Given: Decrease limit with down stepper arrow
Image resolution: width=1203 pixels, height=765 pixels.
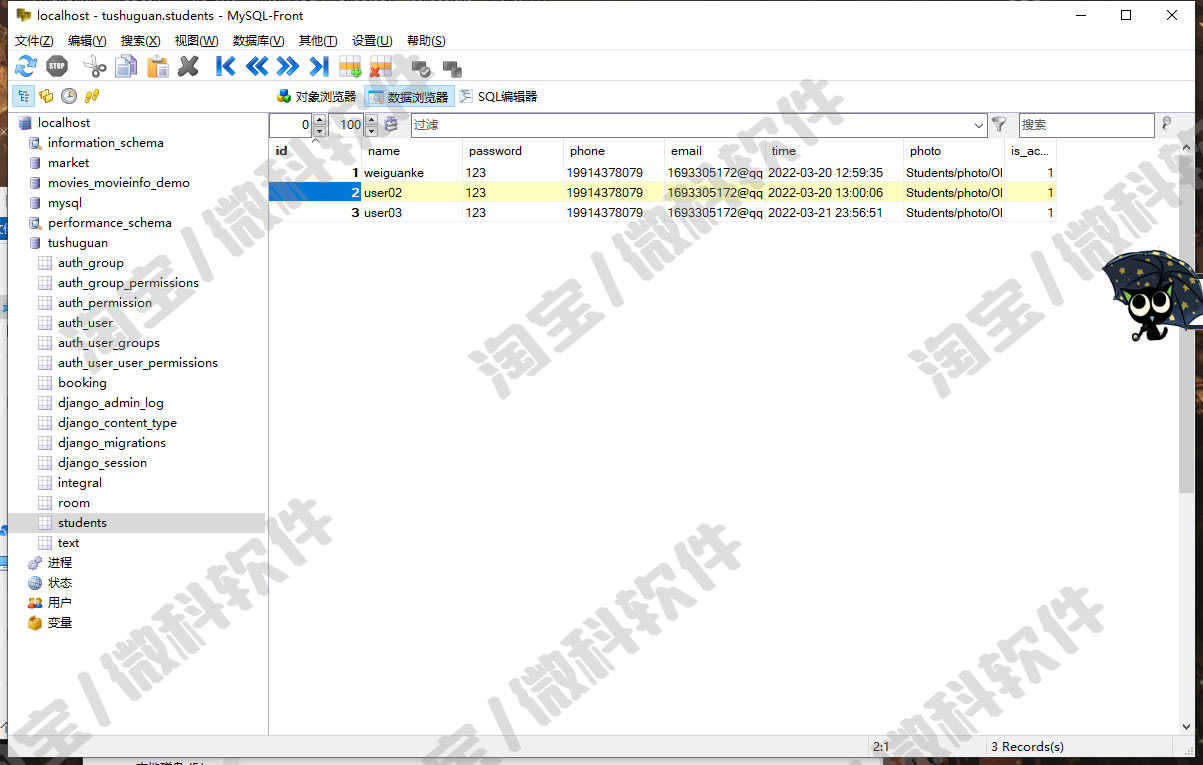Looking at the screenshot, I should point(371,131).
